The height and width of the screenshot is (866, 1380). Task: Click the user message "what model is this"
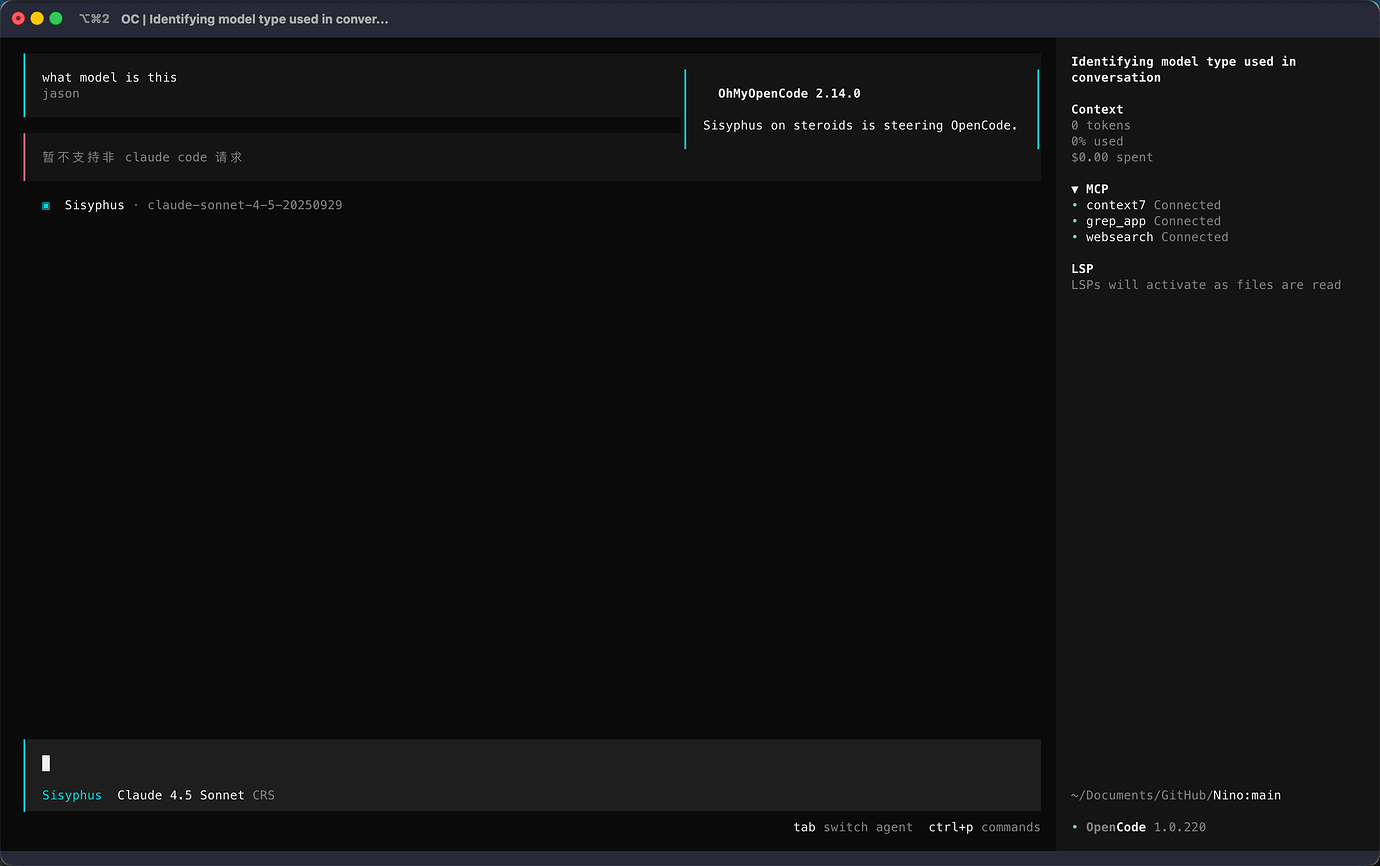pos(109,77)
